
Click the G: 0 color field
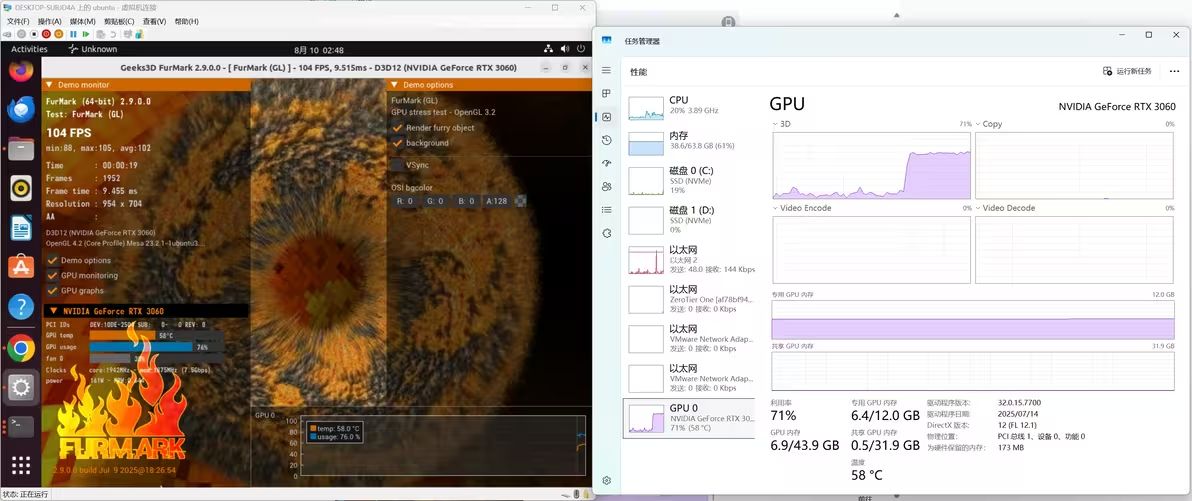click(x=436, y=201)
